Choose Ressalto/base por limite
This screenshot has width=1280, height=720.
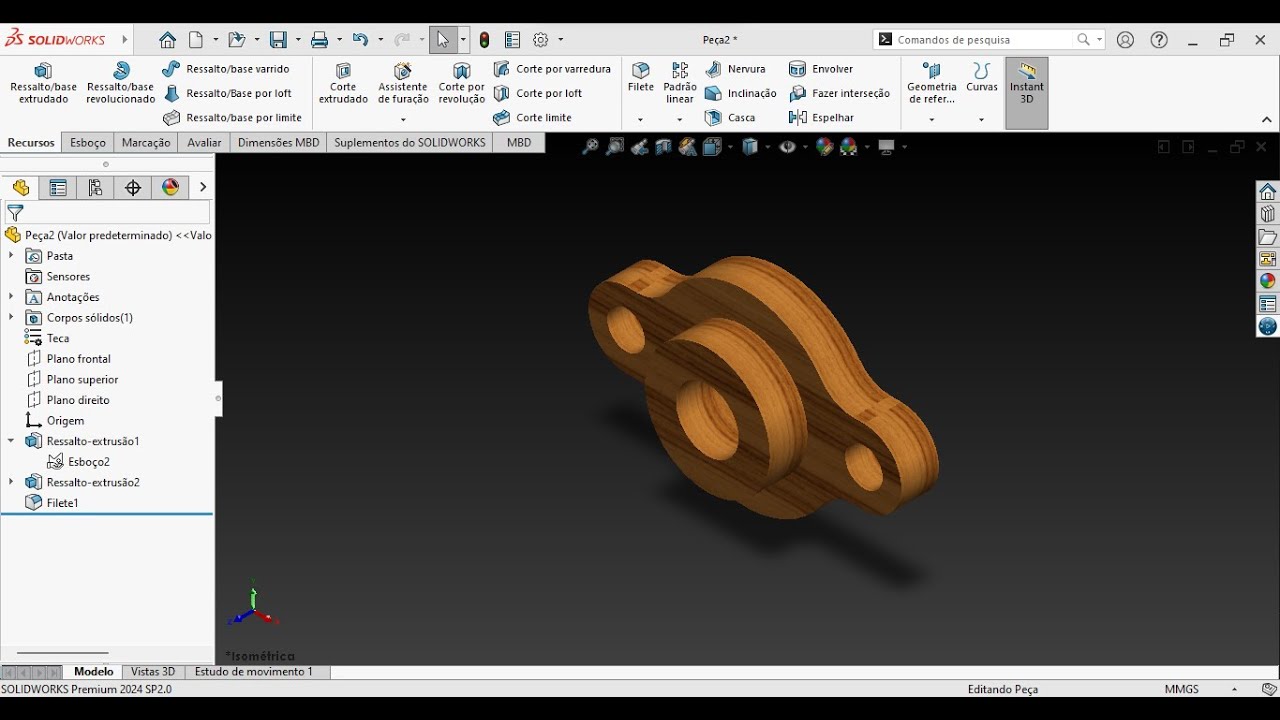point(232,118)
